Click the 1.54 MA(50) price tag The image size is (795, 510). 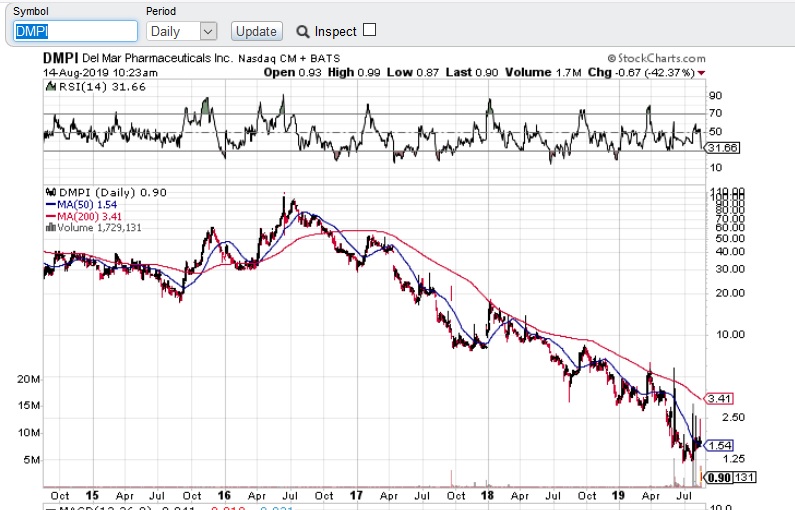(719, 446)
